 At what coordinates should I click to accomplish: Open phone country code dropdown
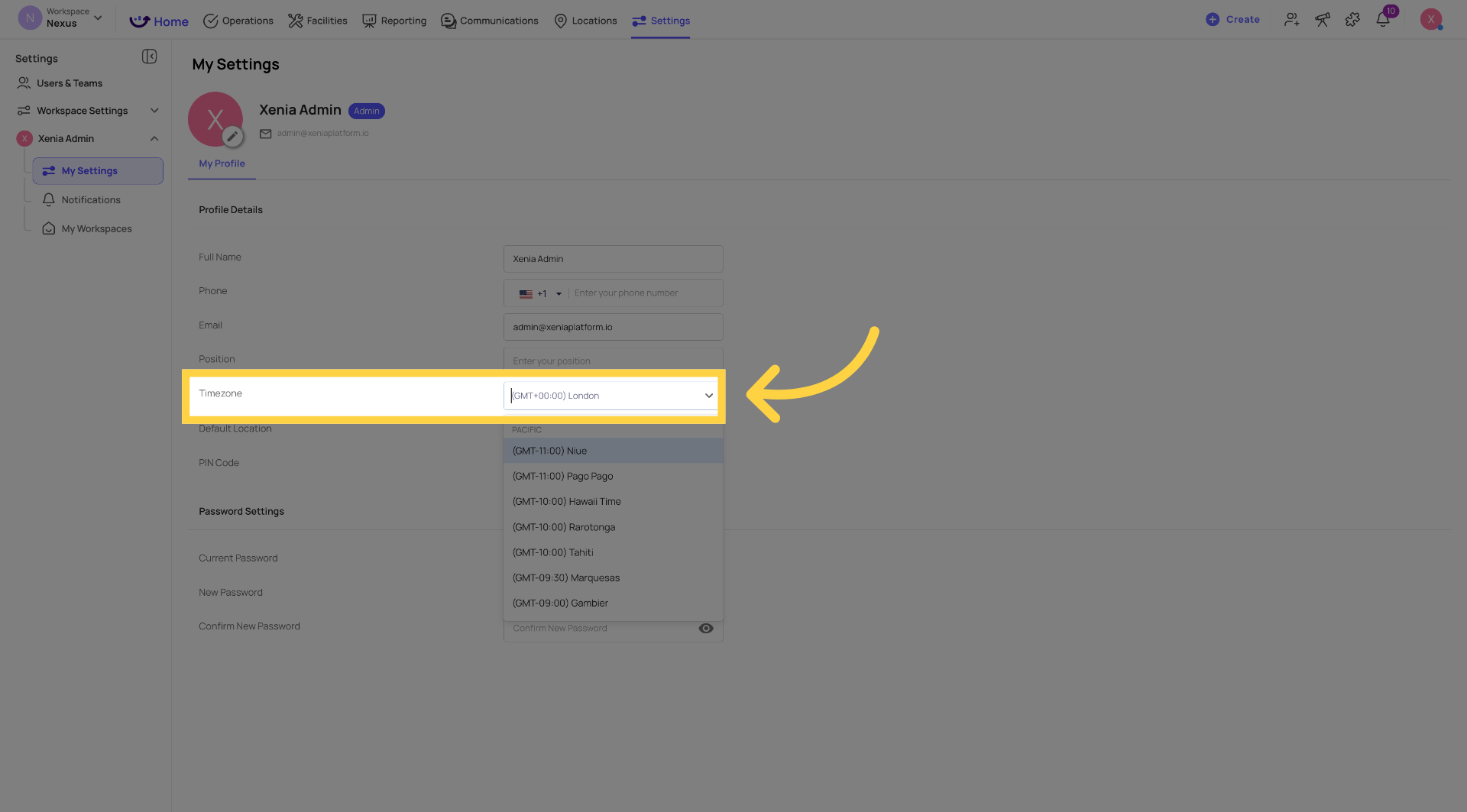(540, 293)
